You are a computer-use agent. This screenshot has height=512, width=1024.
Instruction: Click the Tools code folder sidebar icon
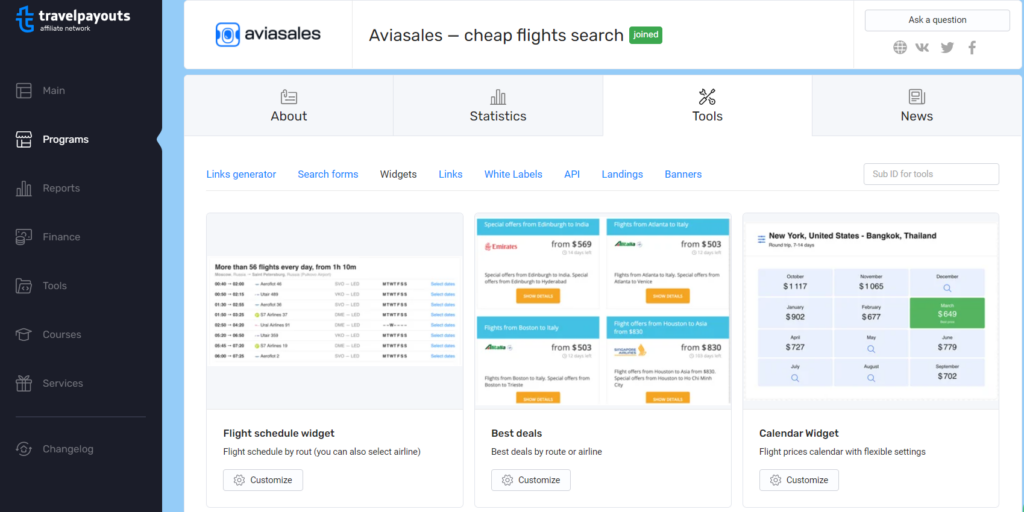24,285
